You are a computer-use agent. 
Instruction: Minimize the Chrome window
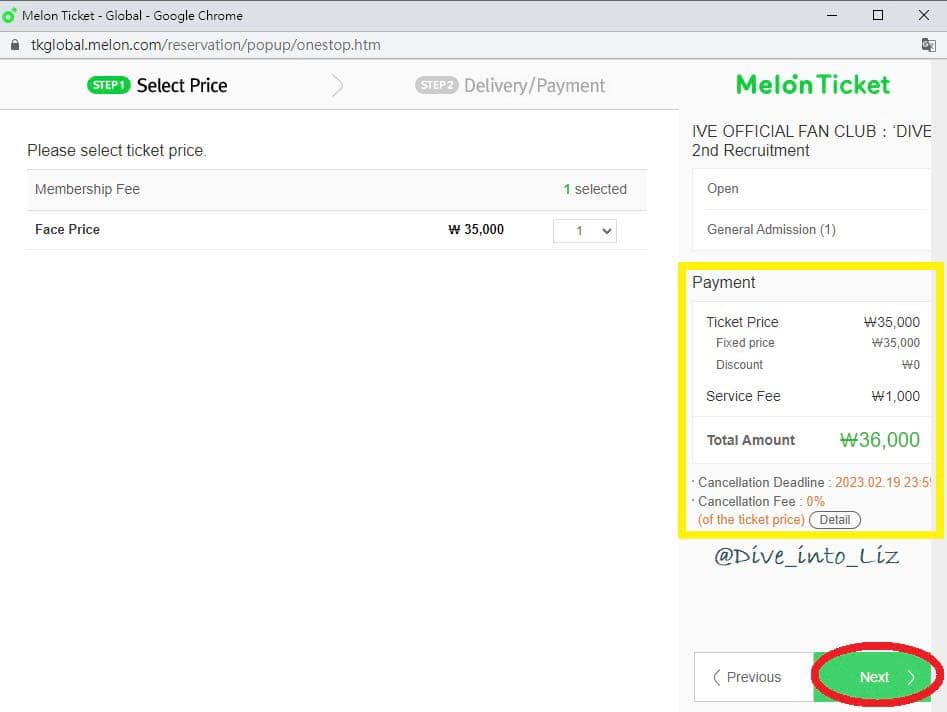(832, 15)
